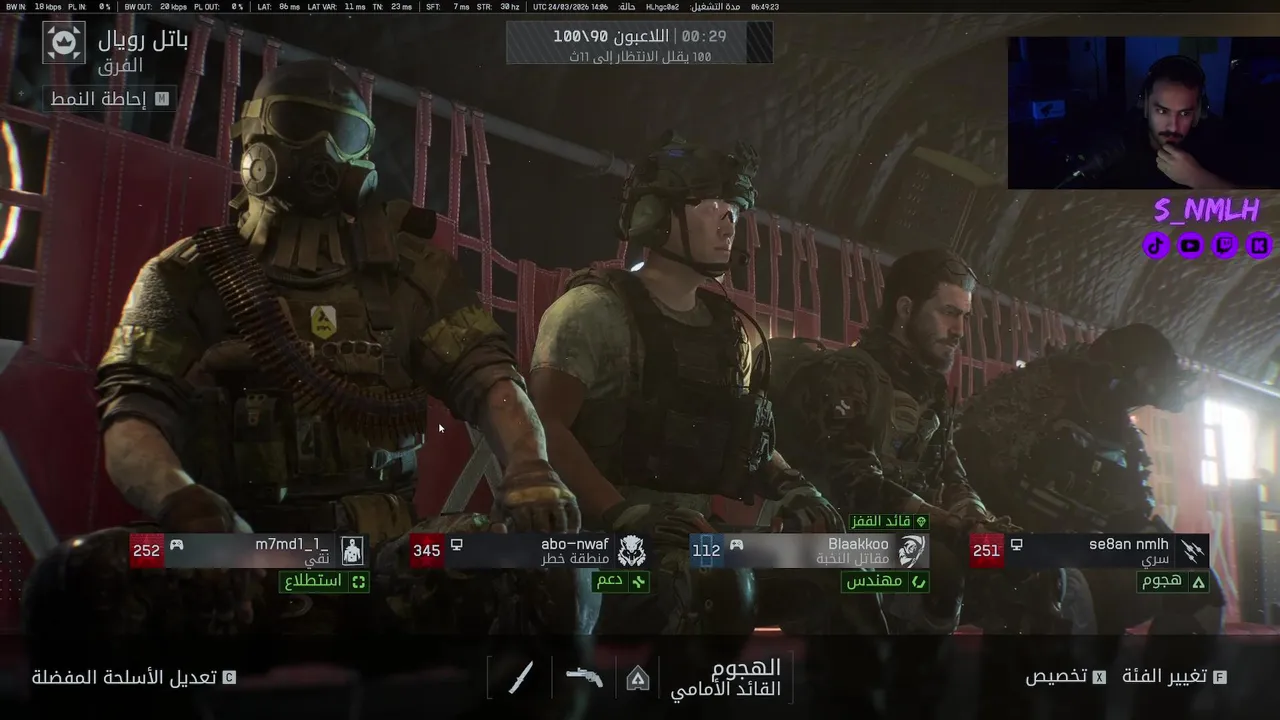The image size is (1280, 720).
Task: Click subtitle القائد الأمامي
Action: [726, 690]
